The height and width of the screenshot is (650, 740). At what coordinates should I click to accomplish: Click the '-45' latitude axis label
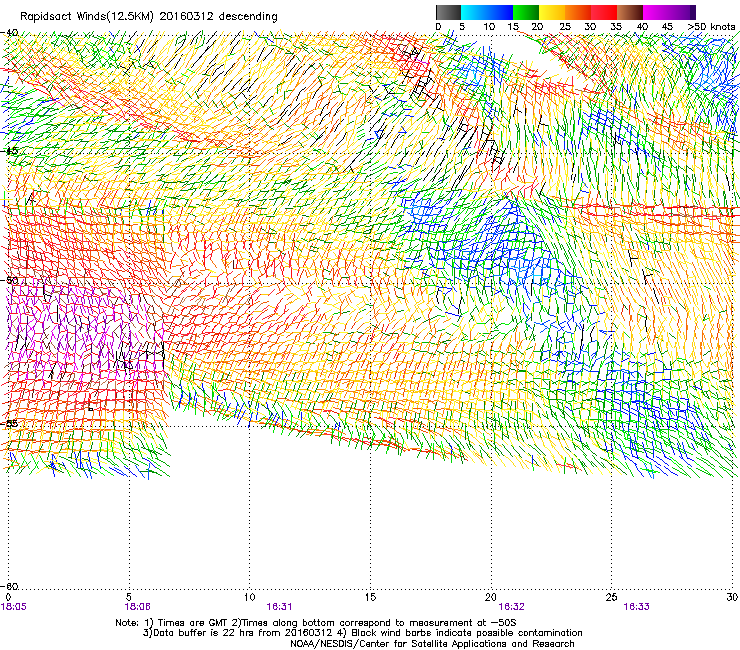[9, 151]
